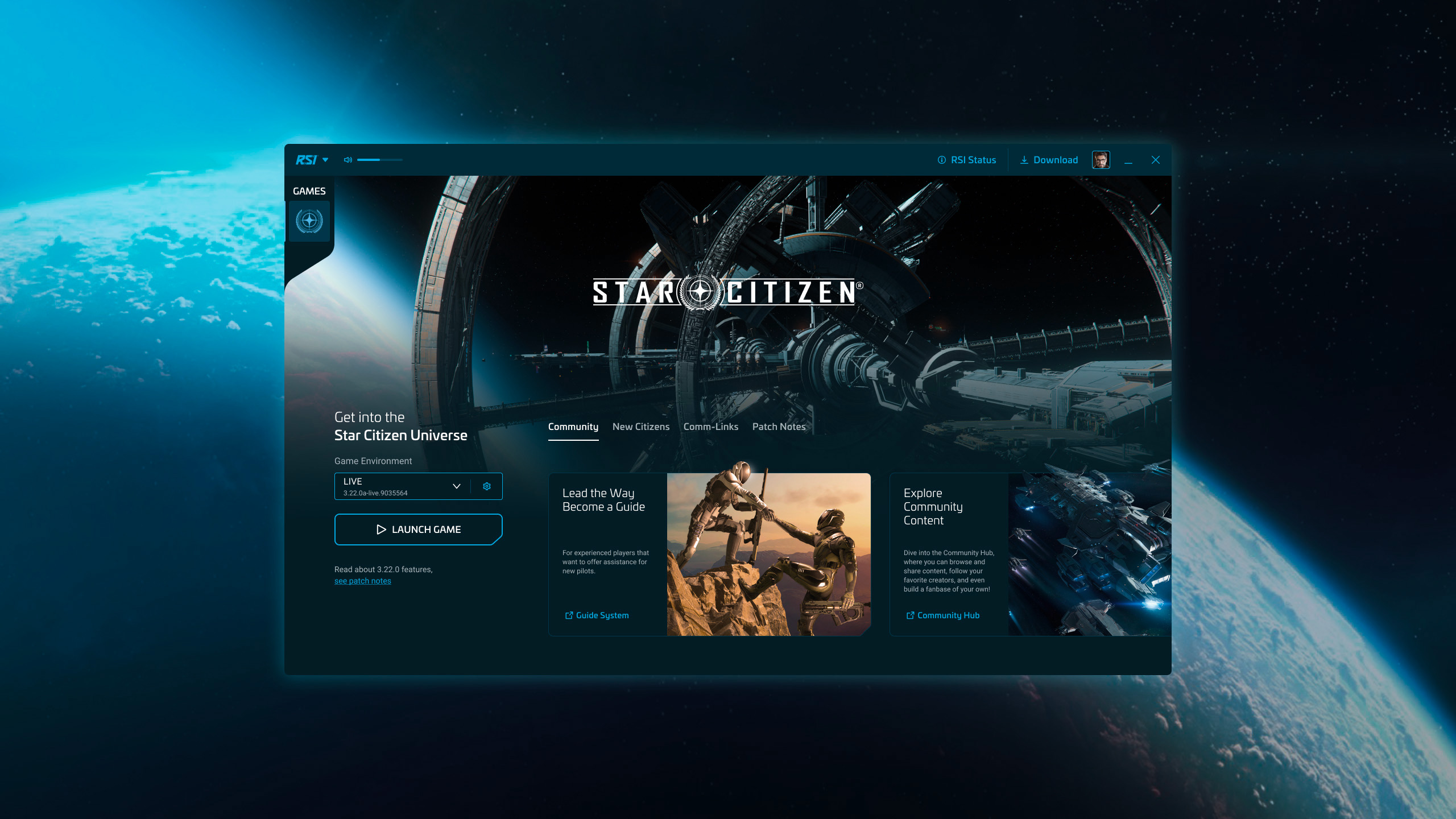Click the RSI Status info icon
This screenshot has height=819, width=1456.
tap(942, 160)
